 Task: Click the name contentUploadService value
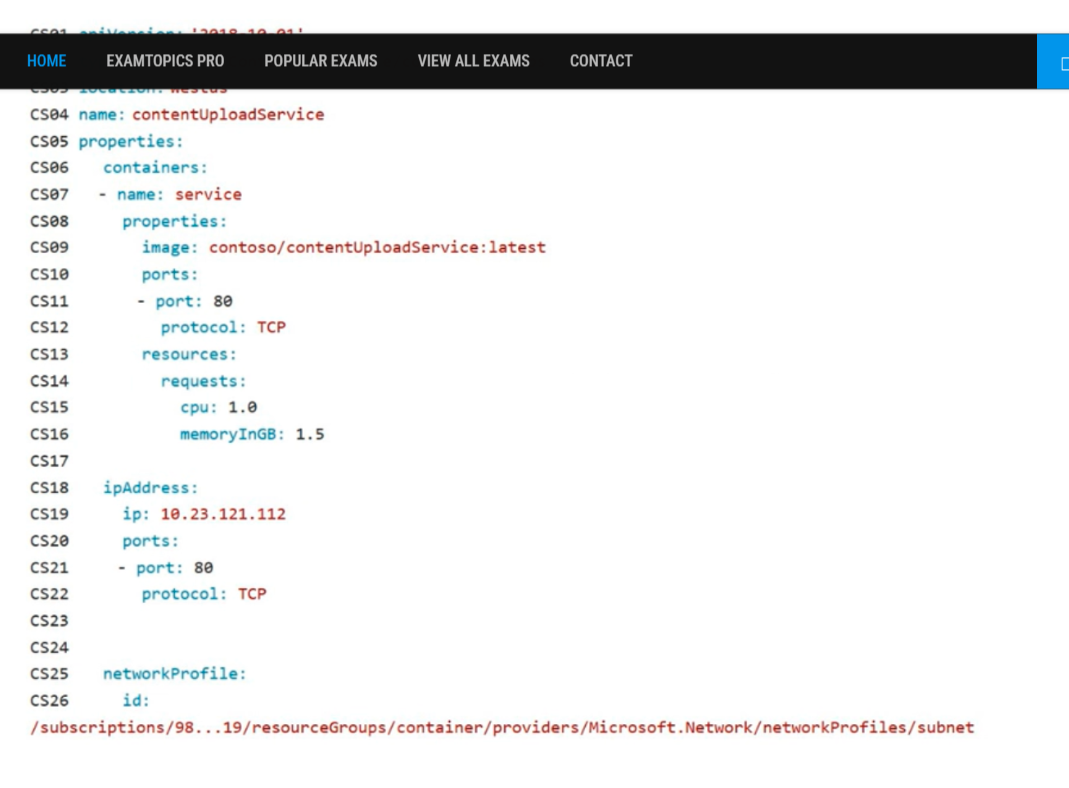(x=228, y=115)
